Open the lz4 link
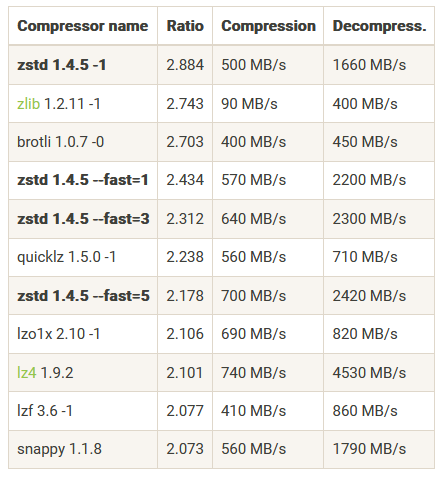This screenshot has width=447, height=479. (x=27, y=372)
